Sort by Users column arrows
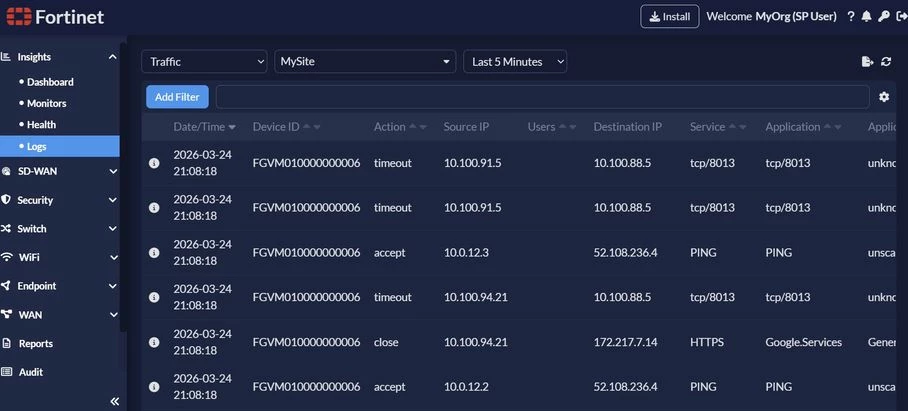 pyautogui.click(x=567, y=127)
